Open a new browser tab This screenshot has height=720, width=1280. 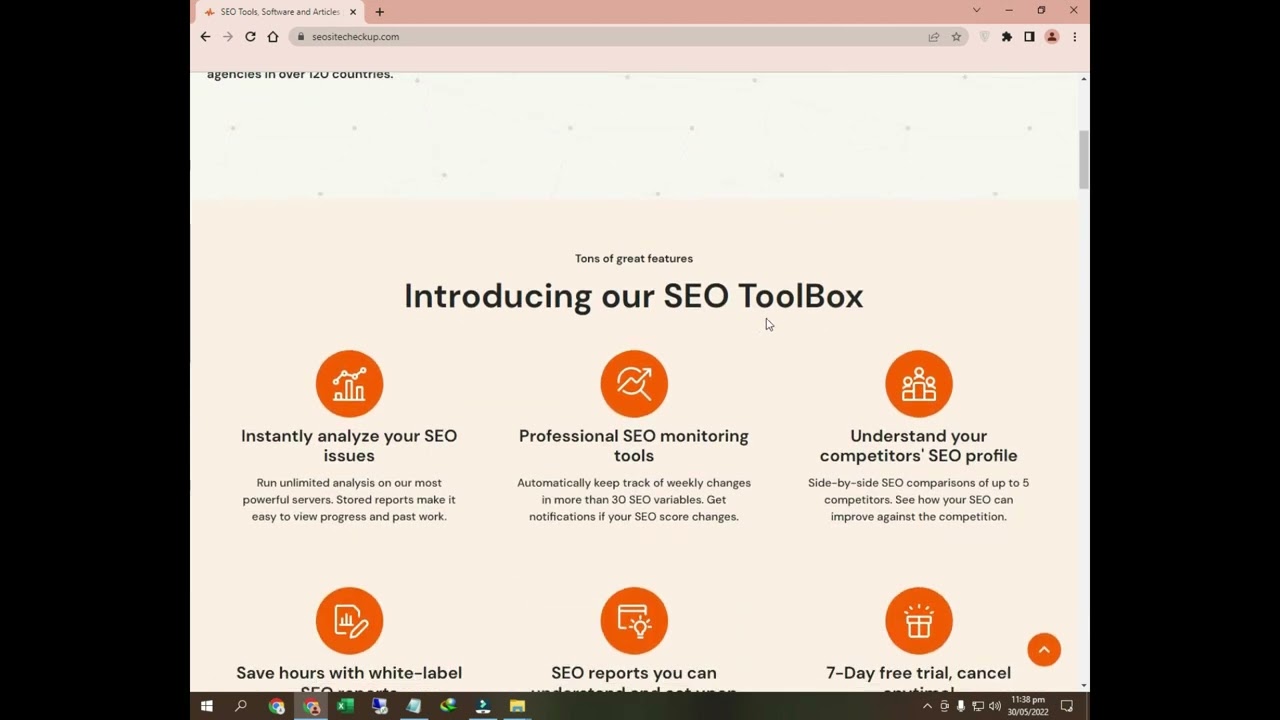click(379, 12)
